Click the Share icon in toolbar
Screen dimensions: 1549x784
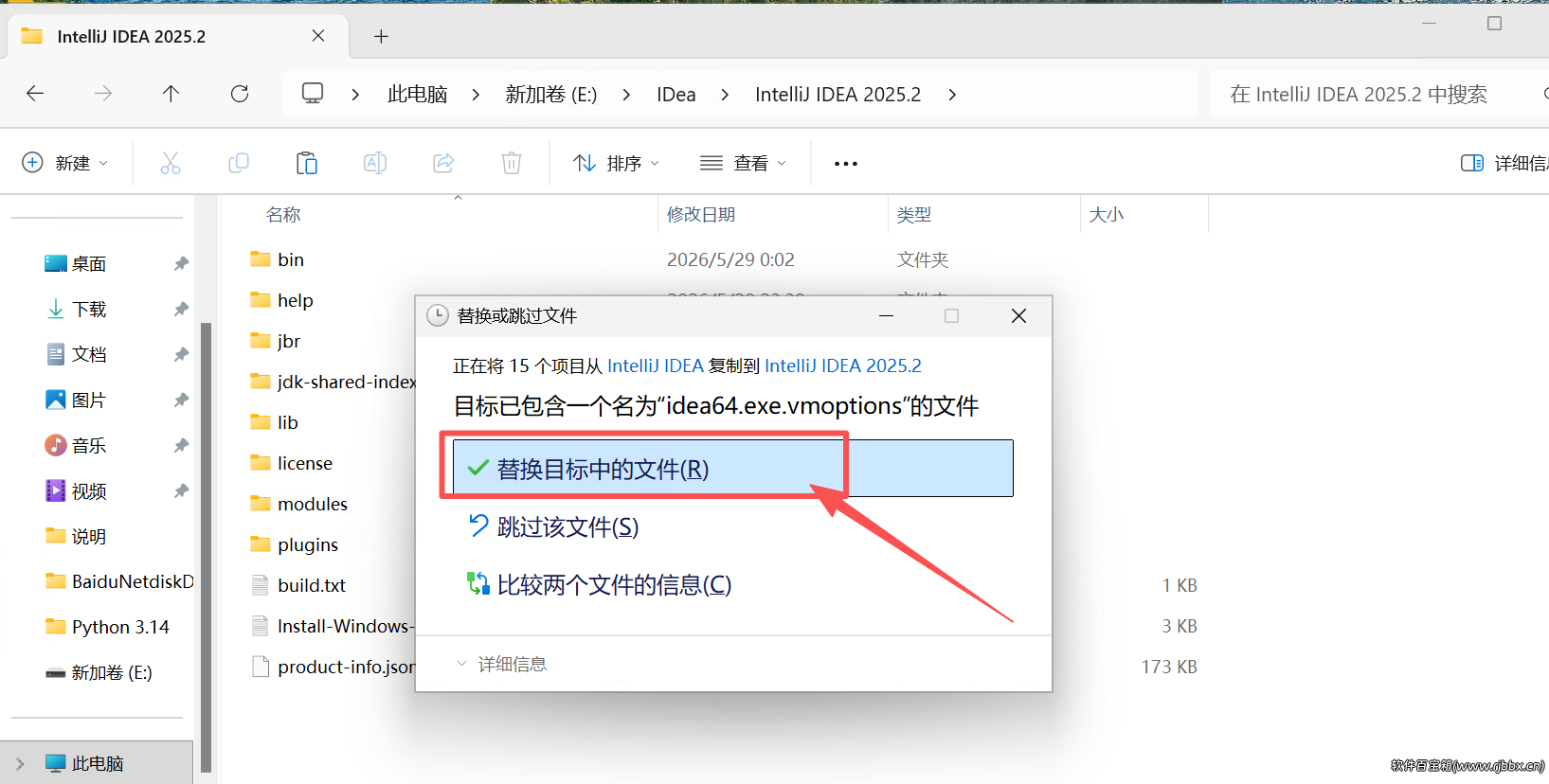(443, 163)
